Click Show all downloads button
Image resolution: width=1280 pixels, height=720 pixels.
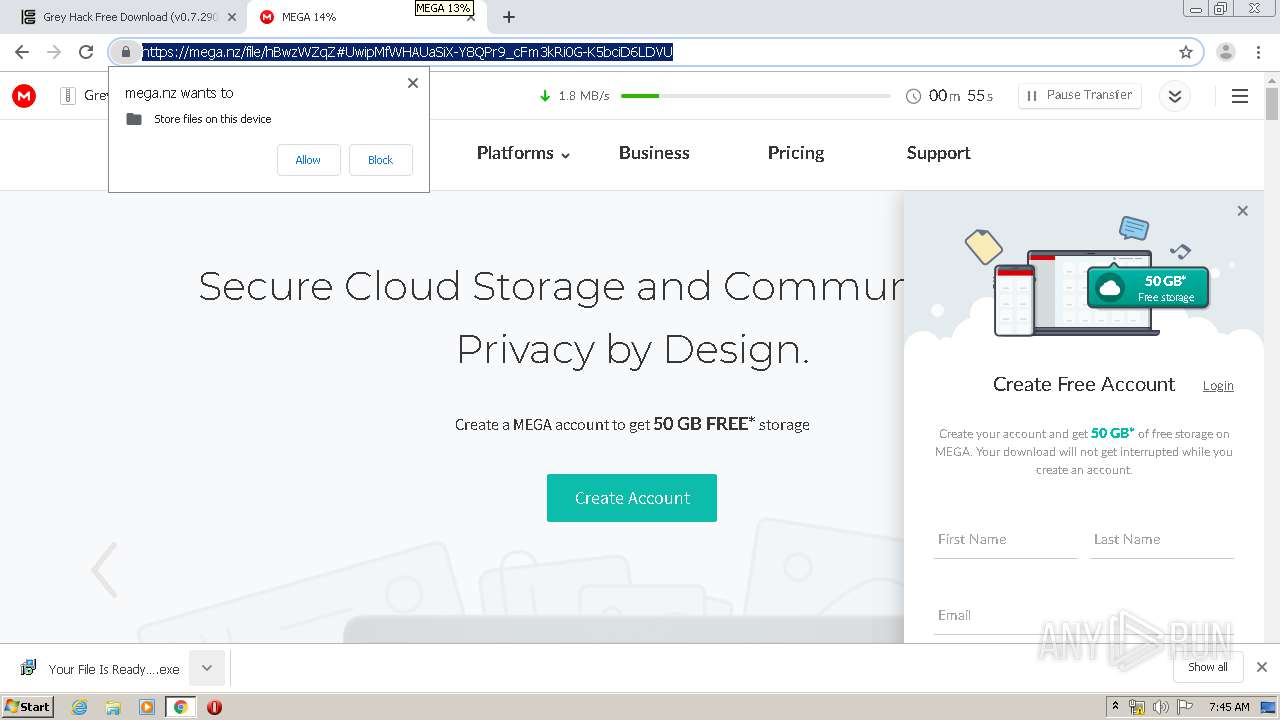(x=1208, y=667)
